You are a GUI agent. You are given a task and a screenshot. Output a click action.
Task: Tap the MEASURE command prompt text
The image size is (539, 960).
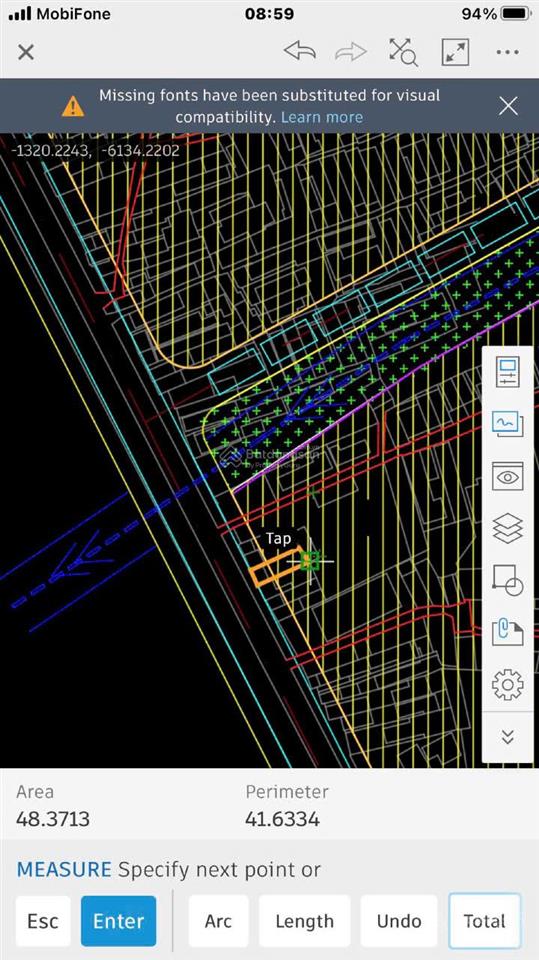[168, 869]
